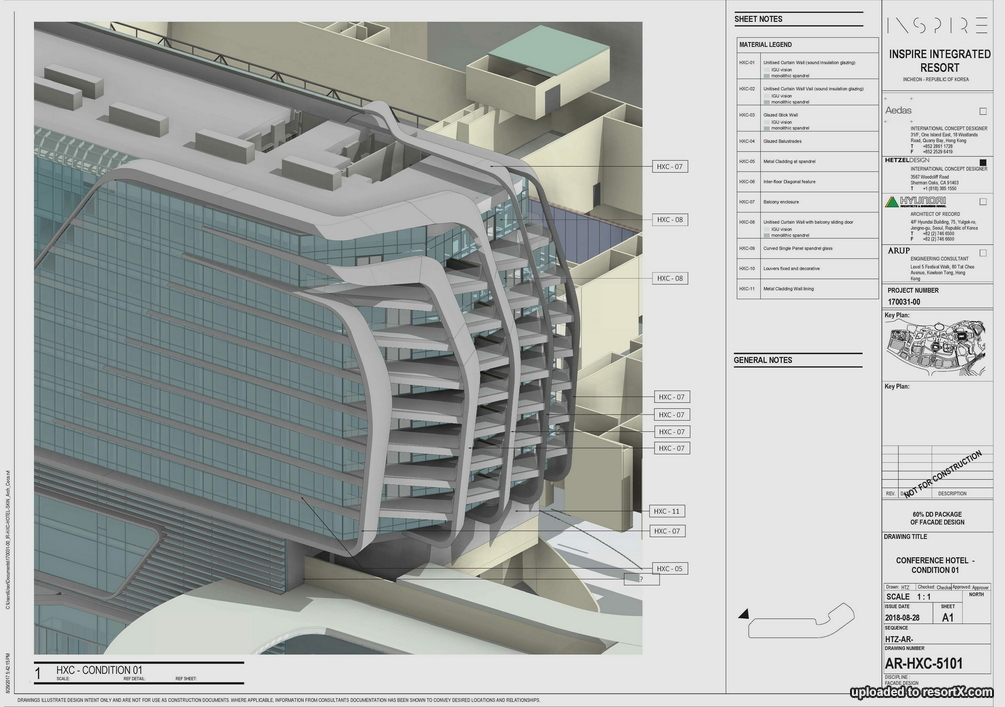The image size is (1005, 707).
Task: Uncheck the filled square next to HETZELDESIGN
Action: pyautogui.click(x=982, y=162)
